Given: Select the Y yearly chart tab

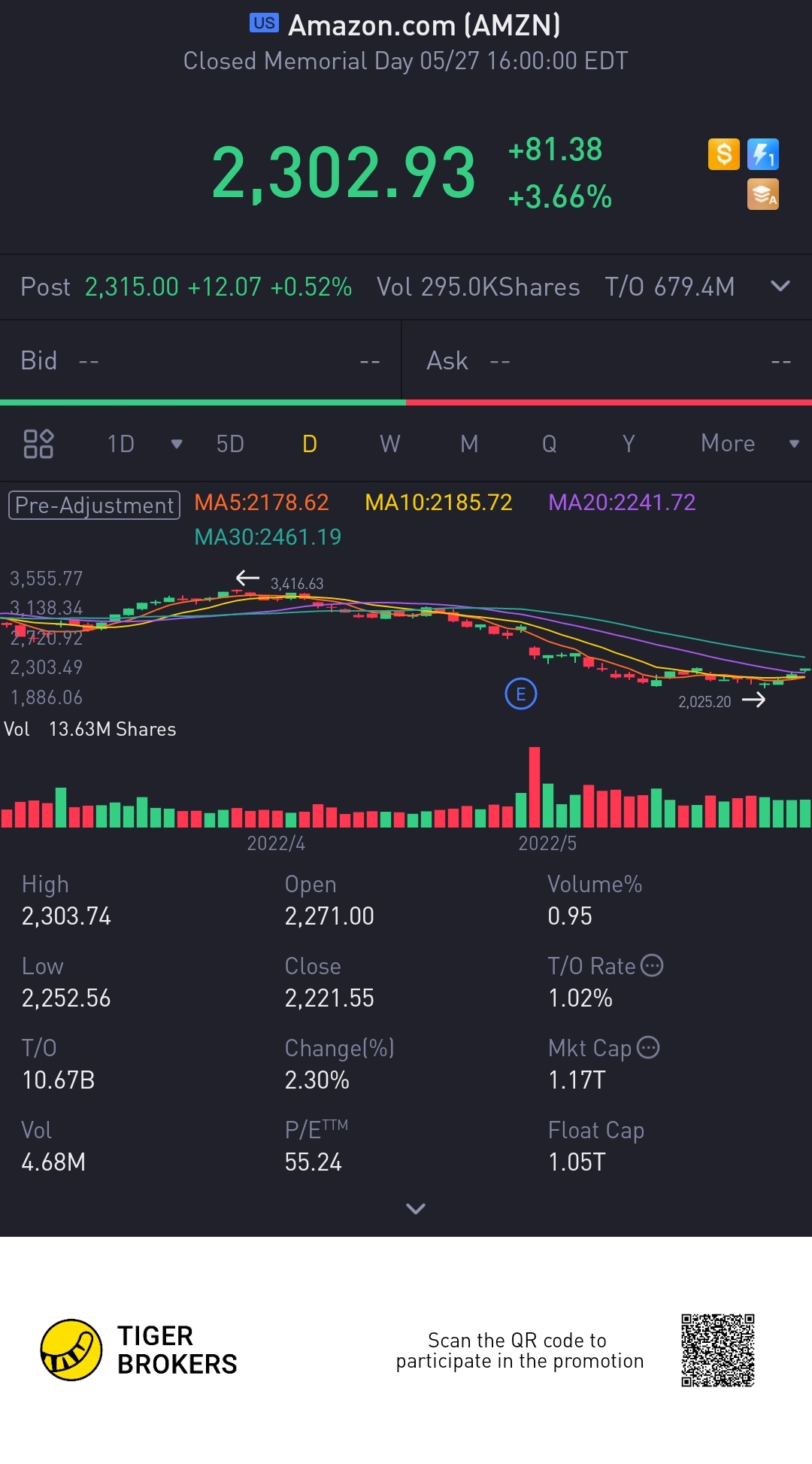Looking at the screenshot, I should pos(629,444).
